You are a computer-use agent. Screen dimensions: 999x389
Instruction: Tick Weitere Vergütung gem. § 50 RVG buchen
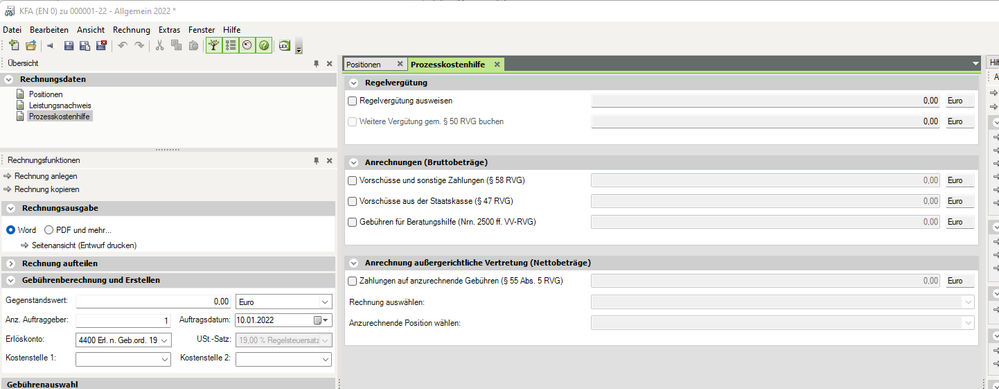(x=352, y=121)
